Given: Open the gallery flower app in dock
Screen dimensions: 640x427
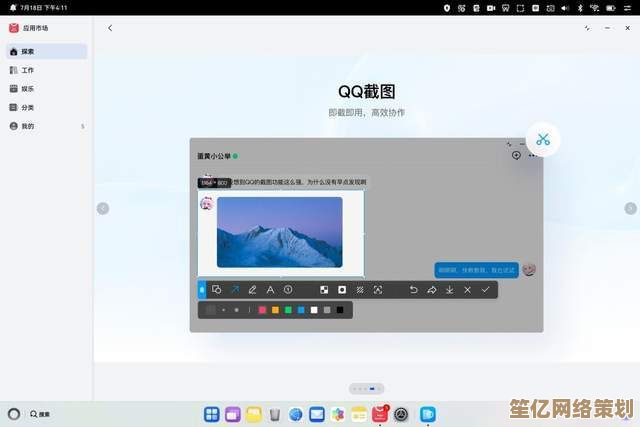Looking at the screenshot, I should (338, 415).
